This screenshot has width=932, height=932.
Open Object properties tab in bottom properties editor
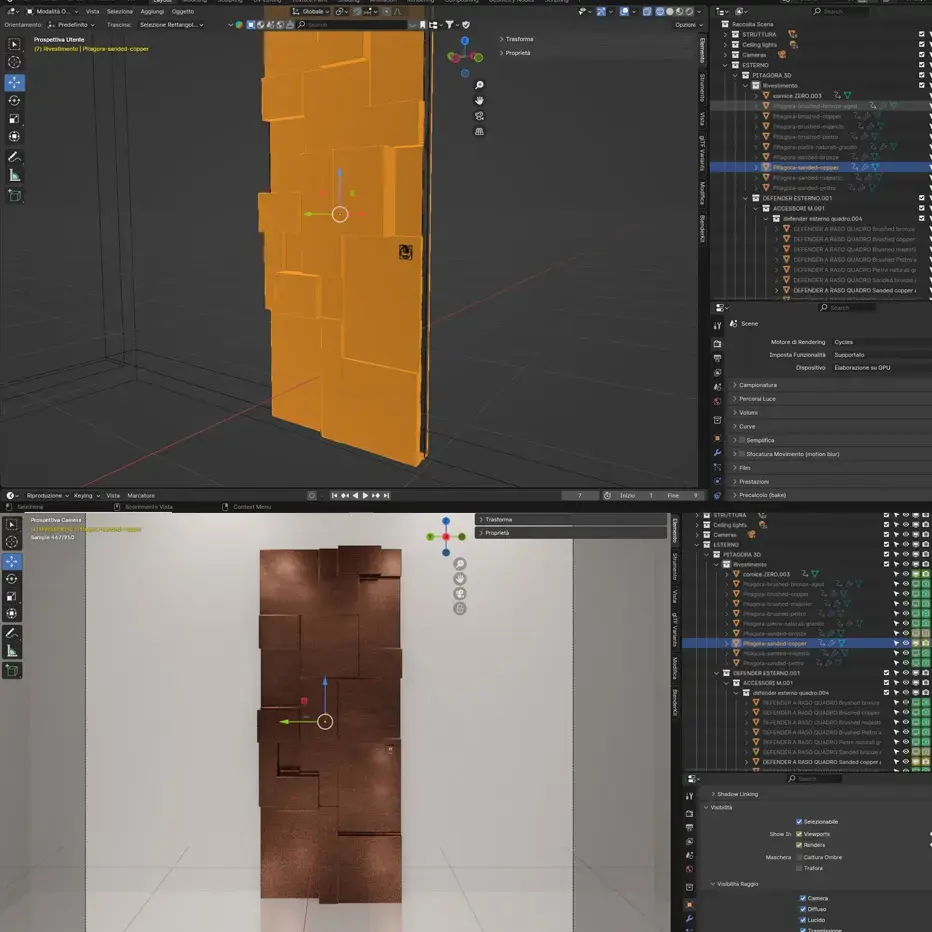pos(689,904)
